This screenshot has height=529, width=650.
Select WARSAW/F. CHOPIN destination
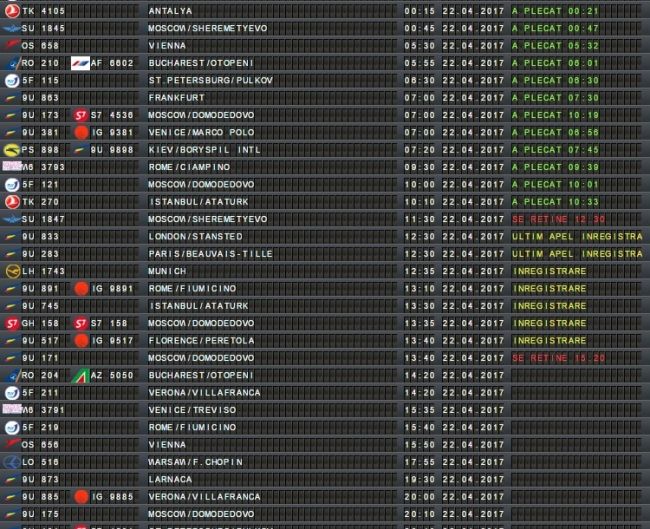(195, 462)
